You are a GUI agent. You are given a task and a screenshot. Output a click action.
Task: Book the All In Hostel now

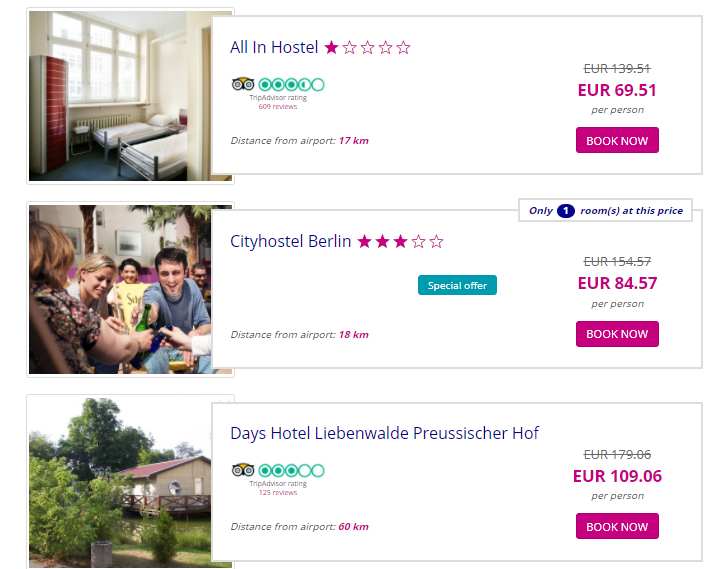pos(617,141)
